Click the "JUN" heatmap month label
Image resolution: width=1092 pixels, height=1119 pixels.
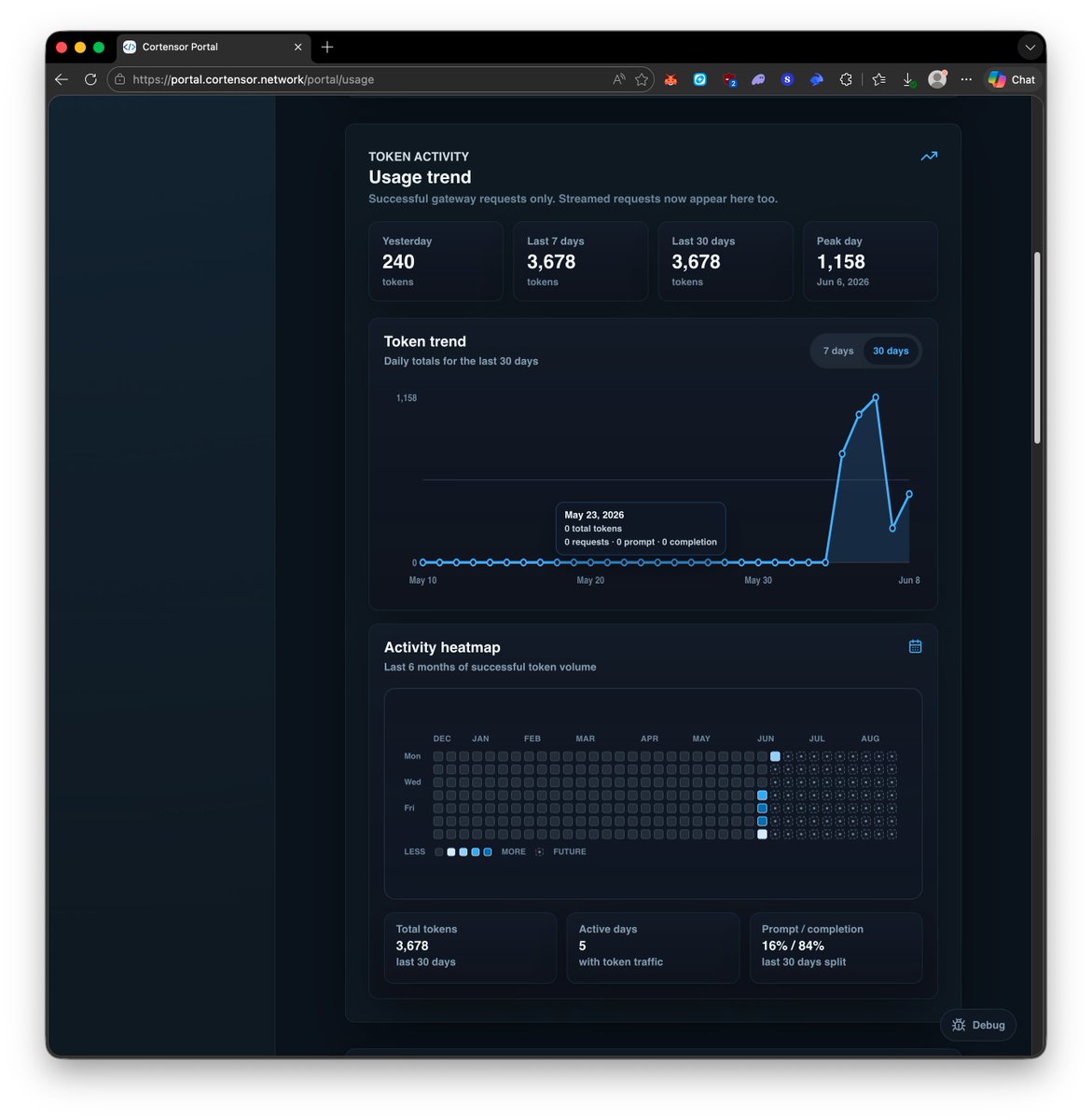click(x=766, y=739)
